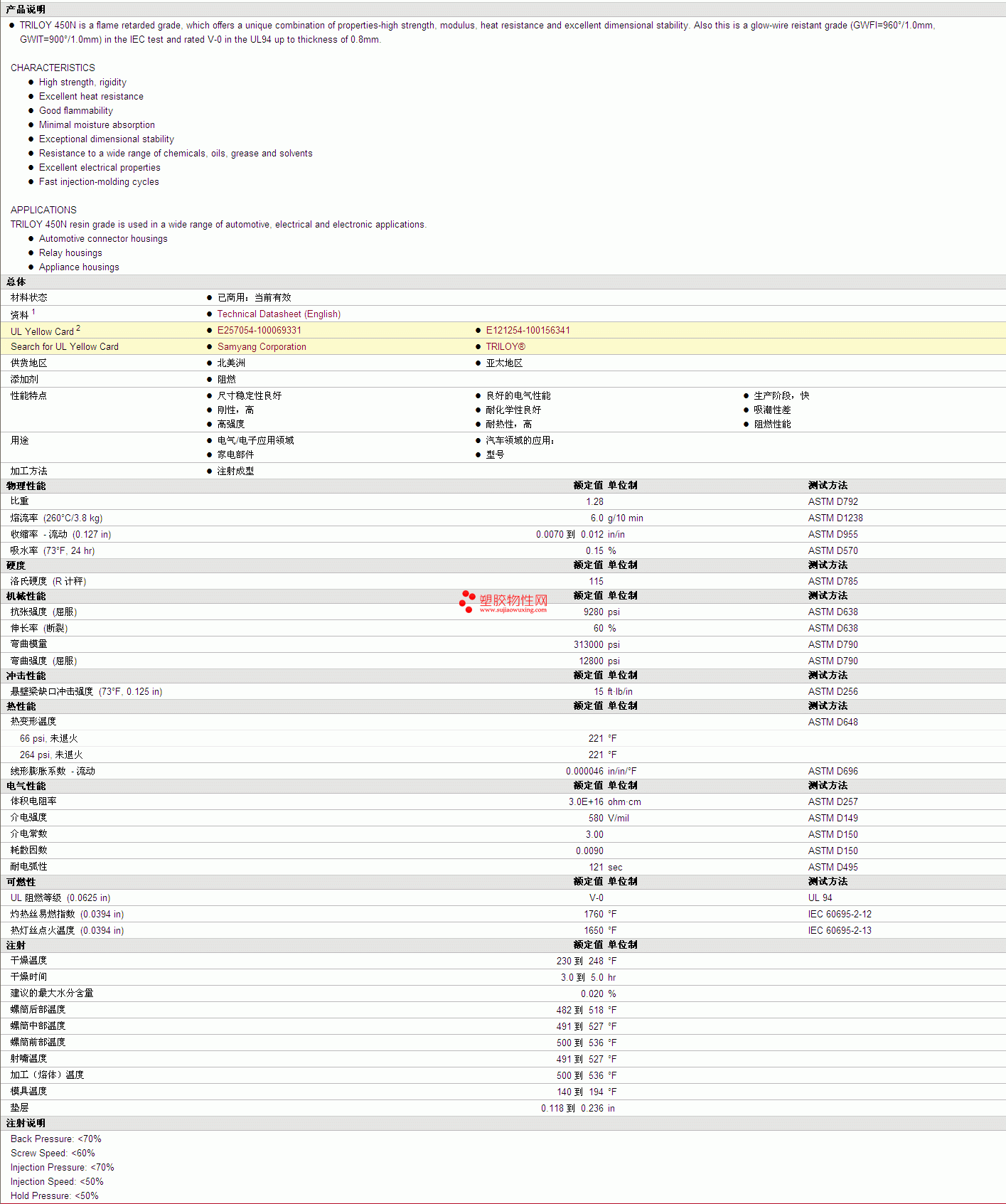The width and height of the screenshot is (1006, 1204).
Task: Select the CHARACTERISTICS heading
Action: 53,68
